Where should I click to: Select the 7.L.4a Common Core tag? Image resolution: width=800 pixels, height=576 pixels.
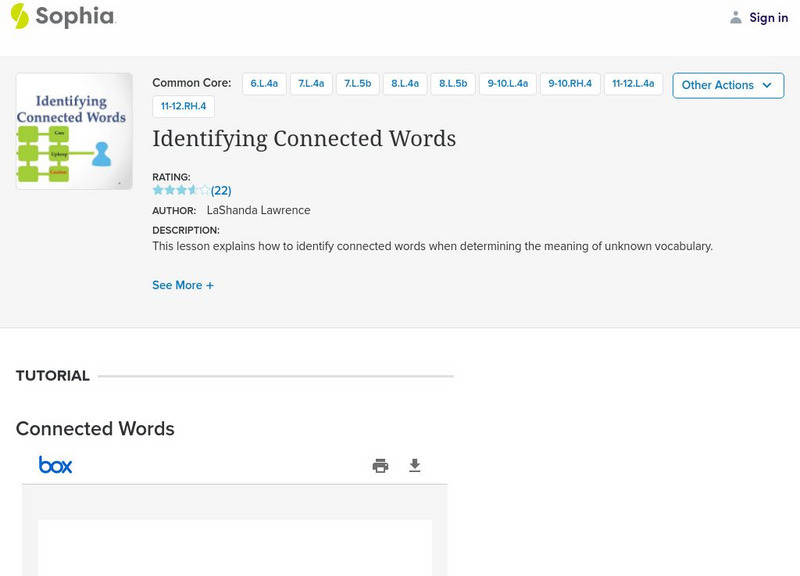point(311,84)
